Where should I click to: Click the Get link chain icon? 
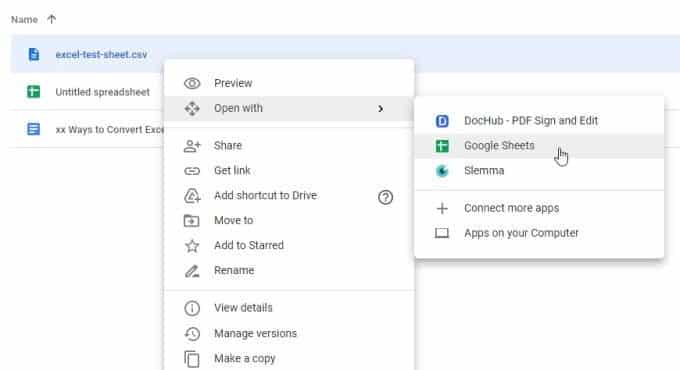pyautogui.click(x=192, y=171)
